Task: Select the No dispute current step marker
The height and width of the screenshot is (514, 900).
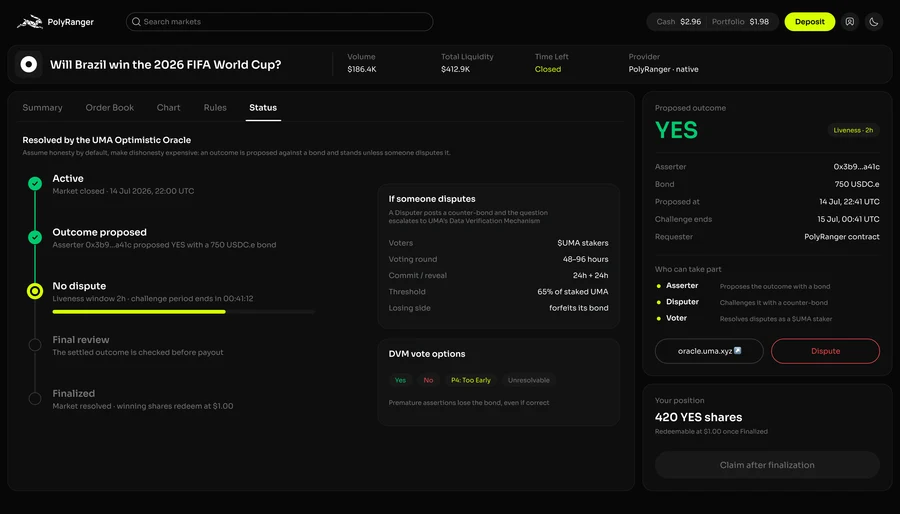Action: (35, 291)
